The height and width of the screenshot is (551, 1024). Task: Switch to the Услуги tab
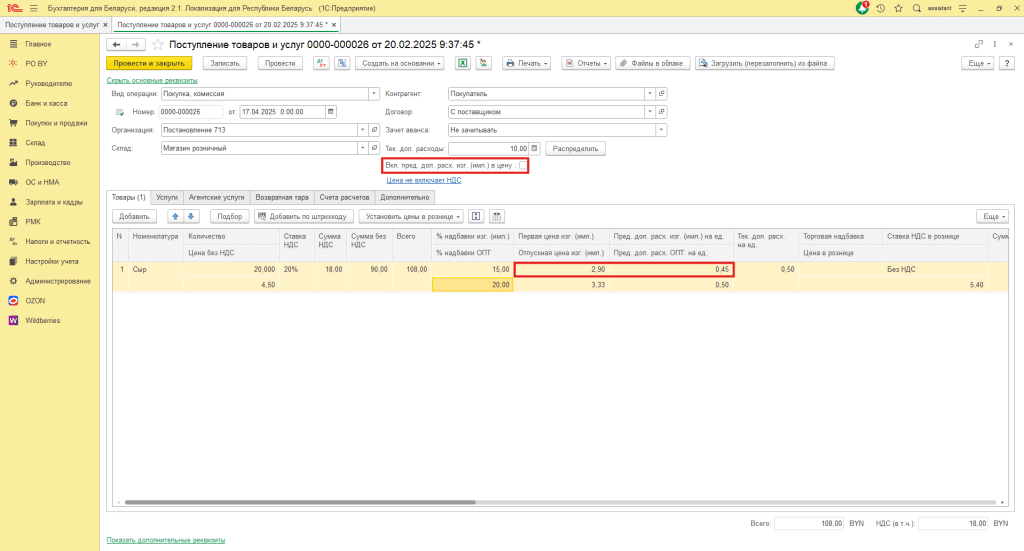coord(167,197)
